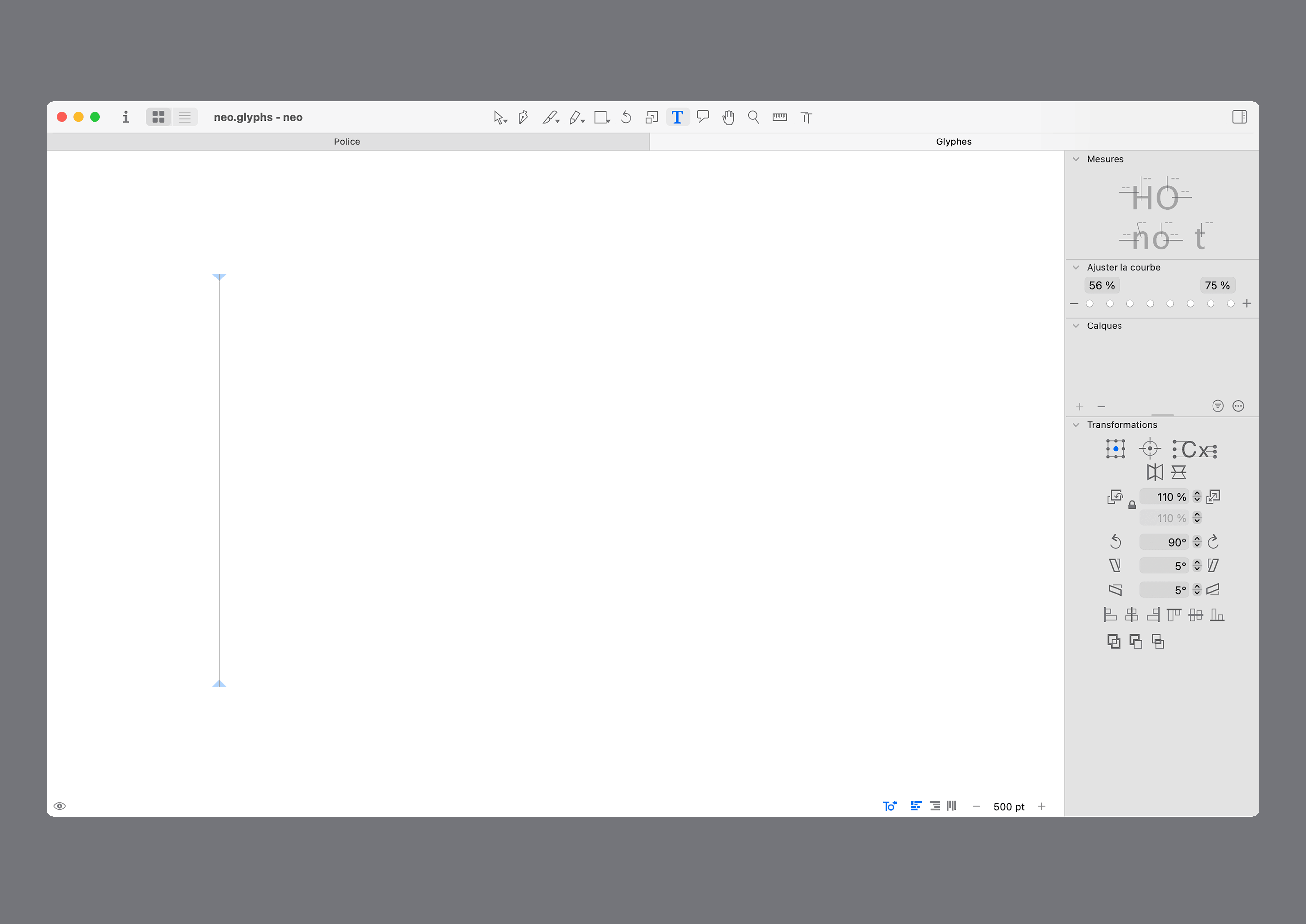Open Calques more options ellipsis
Viewport: 1306px width, 924px height.
click(x=1238, y=406)
